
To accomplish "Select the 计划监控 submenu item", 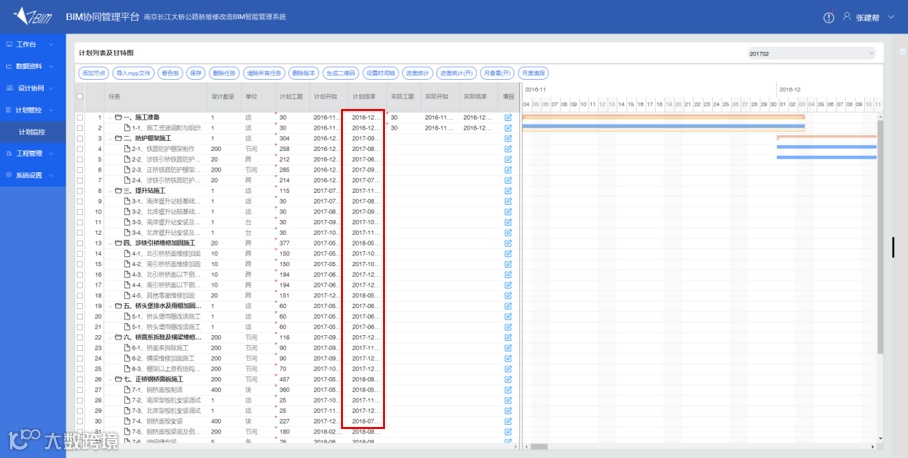I will coord(33,132).
